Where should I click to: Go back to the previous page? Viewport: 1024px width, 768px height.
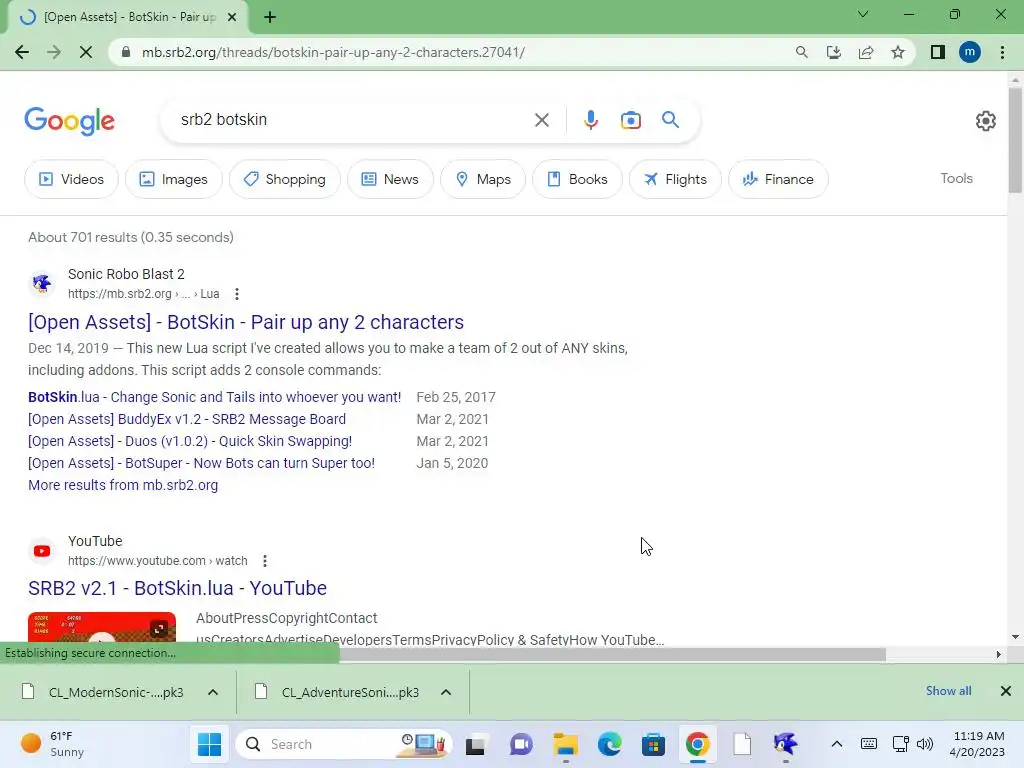(x=22, y=52)
